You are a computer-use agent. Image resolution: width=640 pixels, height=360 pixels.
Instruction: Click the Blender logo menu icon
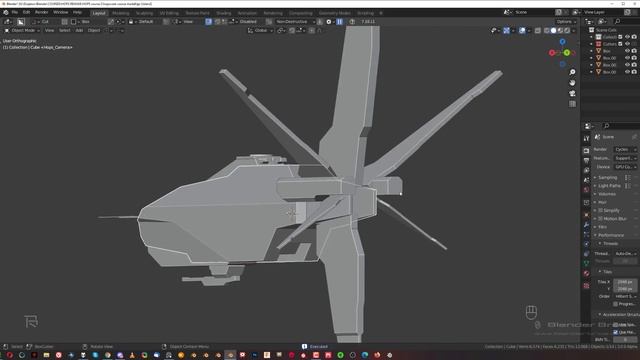tap(6, 12)
